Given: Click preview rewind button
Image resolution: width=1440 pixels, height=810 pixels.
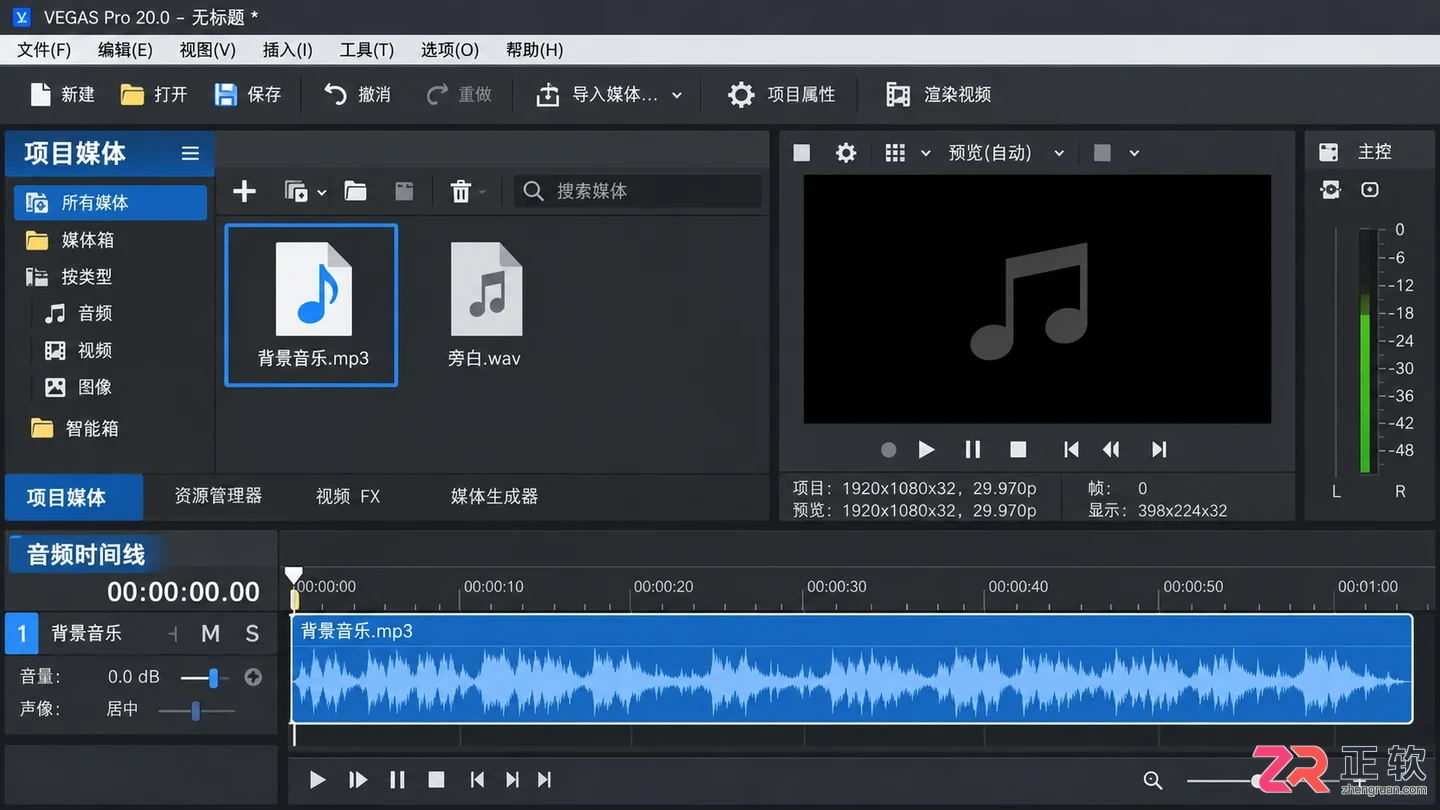Looking at the screenshot, I should tap(1111, 450).
